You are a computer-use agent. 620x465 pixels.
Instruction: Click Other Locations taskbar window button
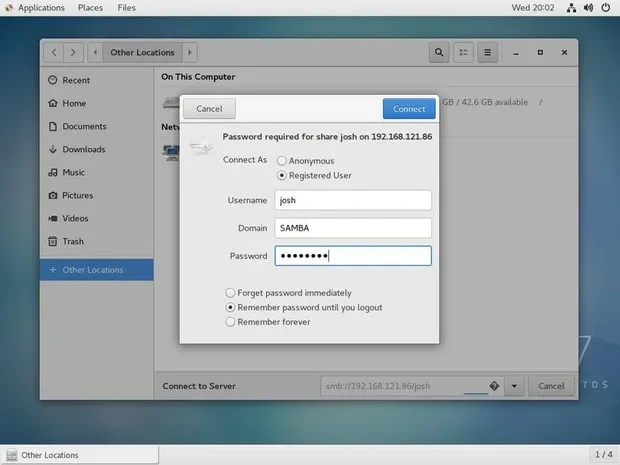coord(79,455)
